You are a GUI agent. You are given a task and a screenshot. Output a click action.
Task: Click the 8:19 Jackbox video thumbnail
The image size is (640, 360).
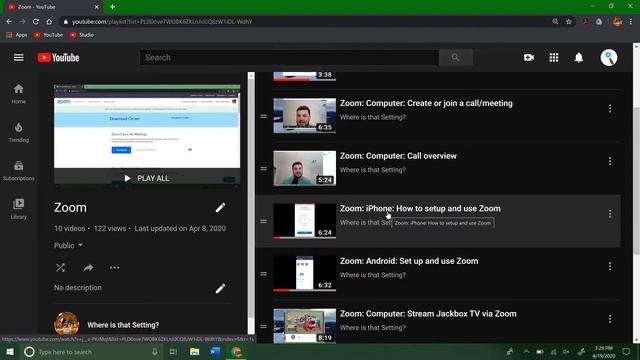(x=304, y=326)
